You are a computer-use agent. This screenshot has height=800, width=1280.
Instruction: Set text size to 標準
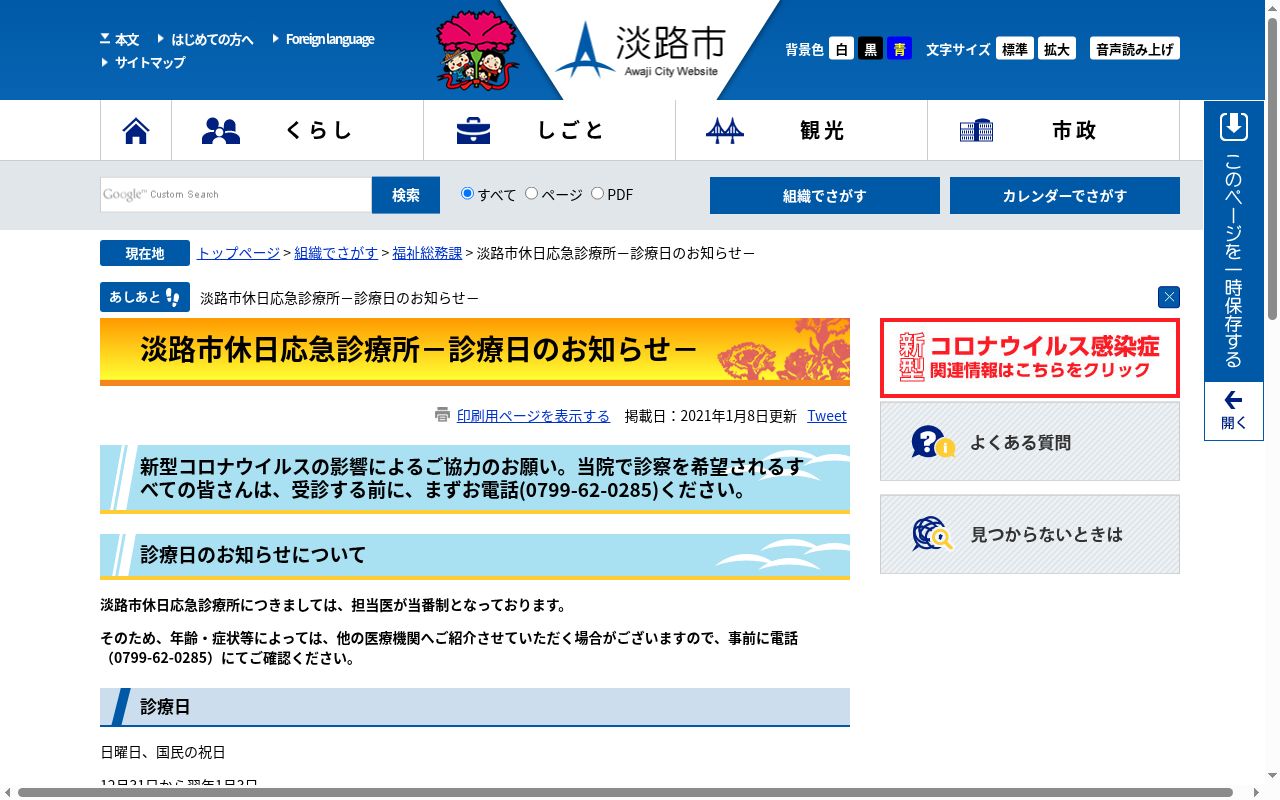1015,48
